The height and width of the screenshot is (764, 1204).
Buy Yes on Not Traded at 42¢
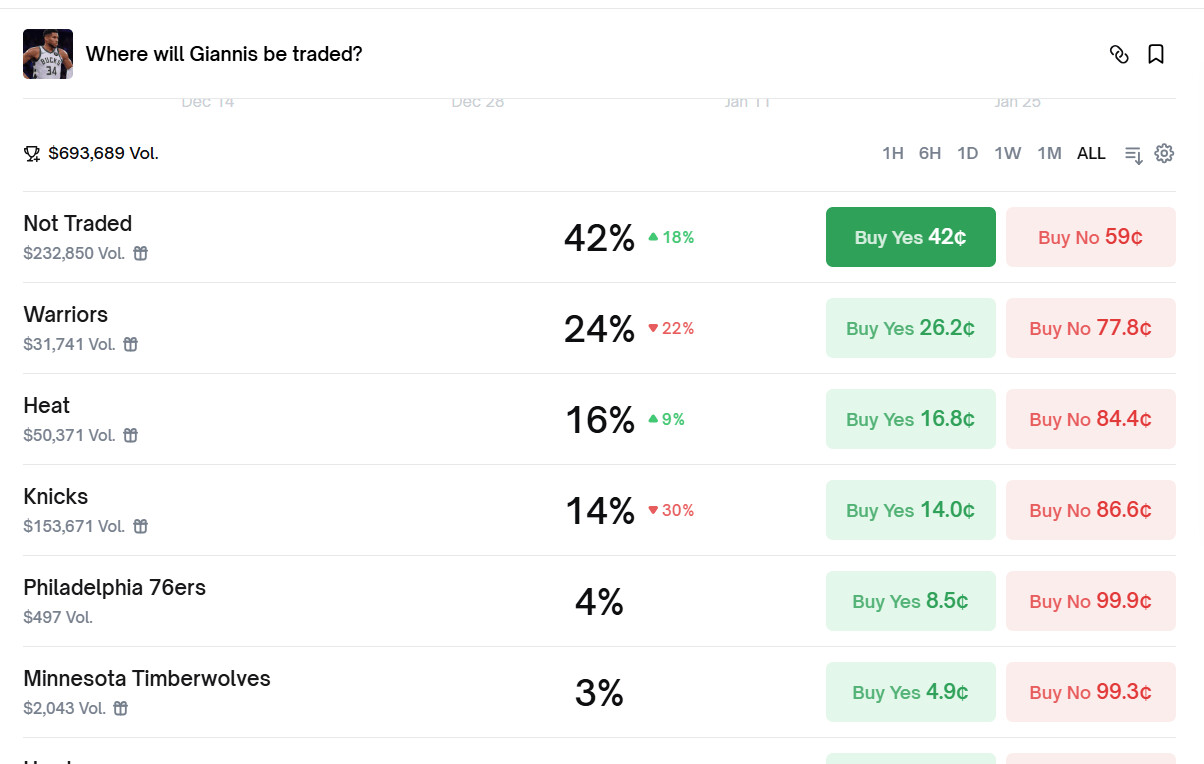[x=910, y=237]
